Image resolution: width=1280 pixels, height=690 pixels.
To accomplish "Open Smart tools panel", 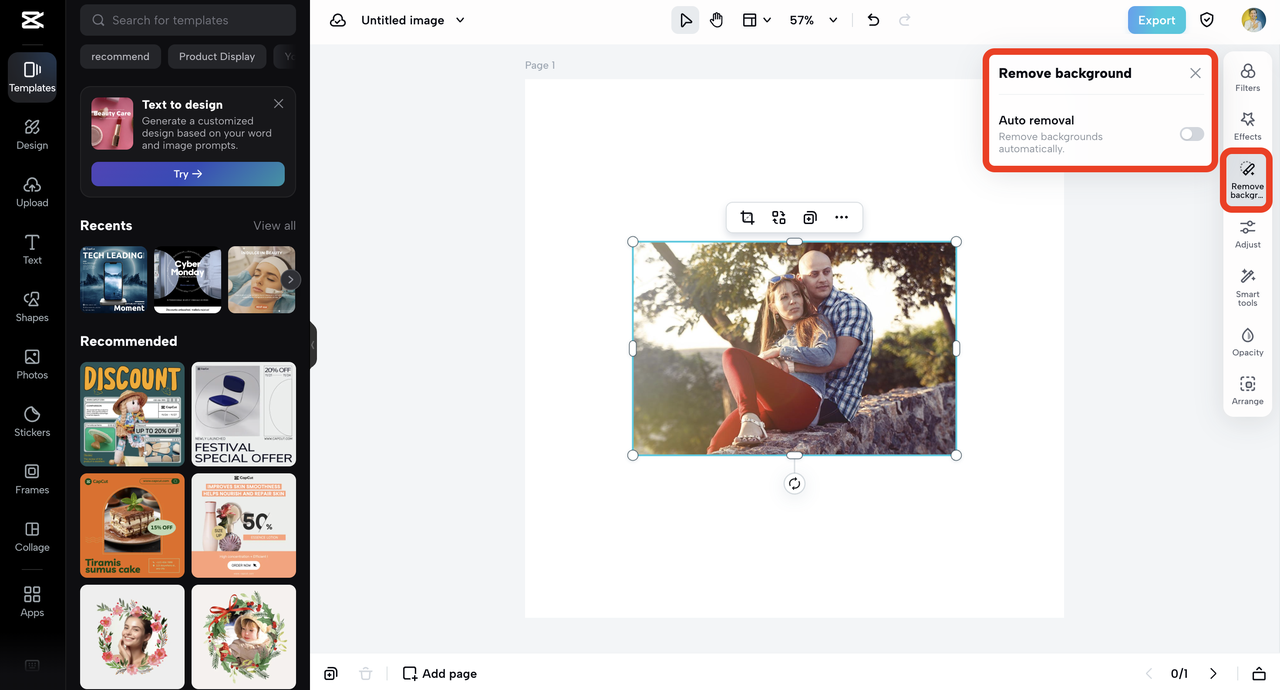I will [x=1248, y=288].
